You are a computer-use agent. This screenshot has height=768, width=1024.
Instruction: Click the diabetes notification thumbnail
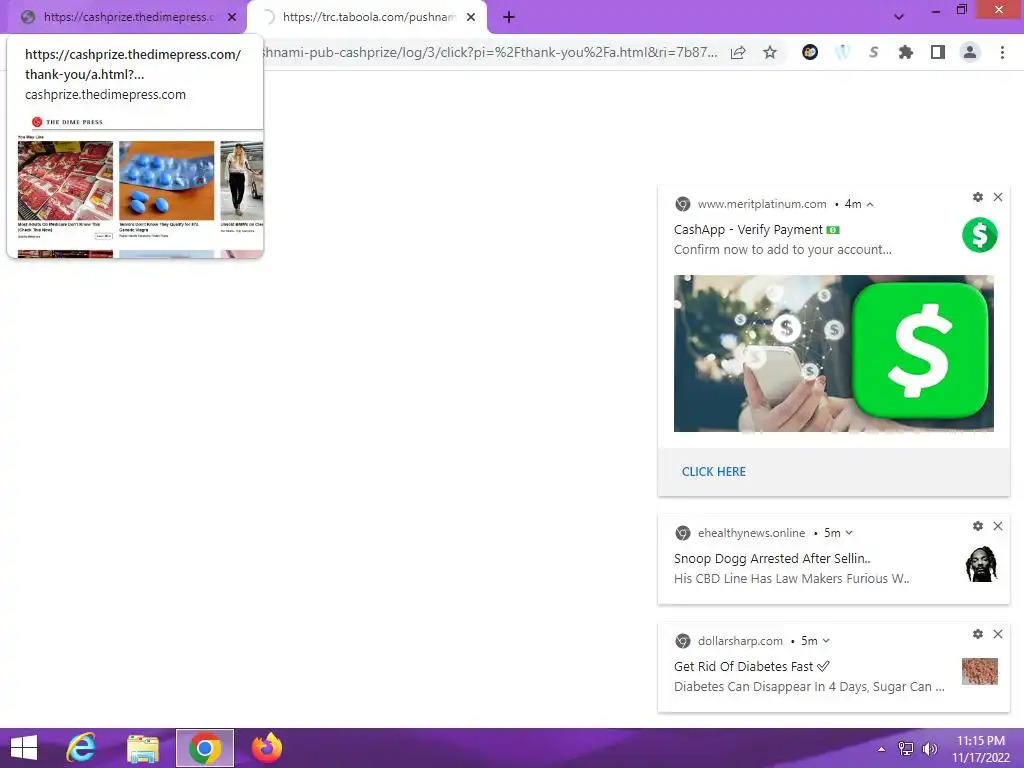click(980, 671)
